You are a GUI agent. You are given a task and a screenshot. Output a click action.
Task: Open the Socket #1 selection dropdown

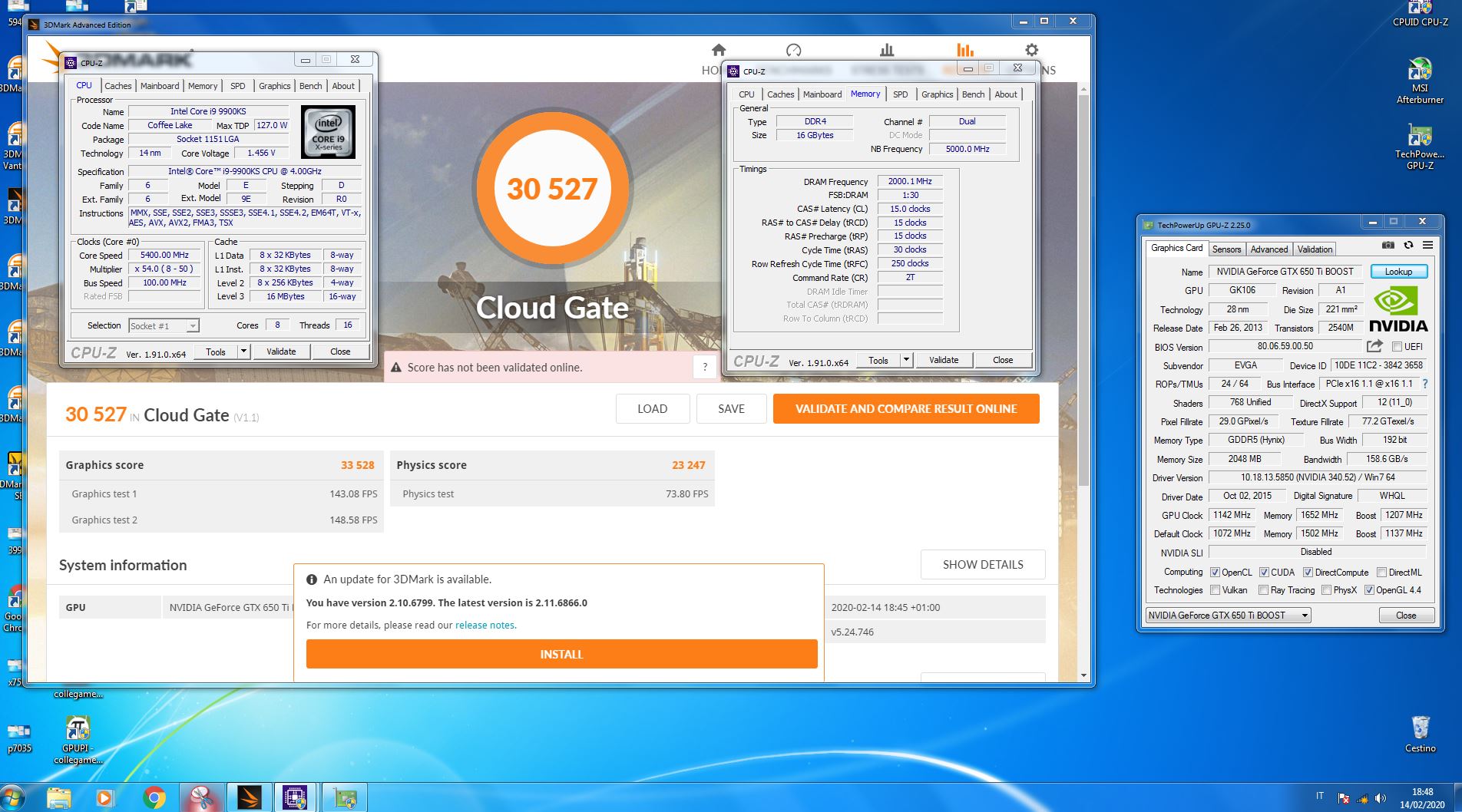(x=164, y=325)
